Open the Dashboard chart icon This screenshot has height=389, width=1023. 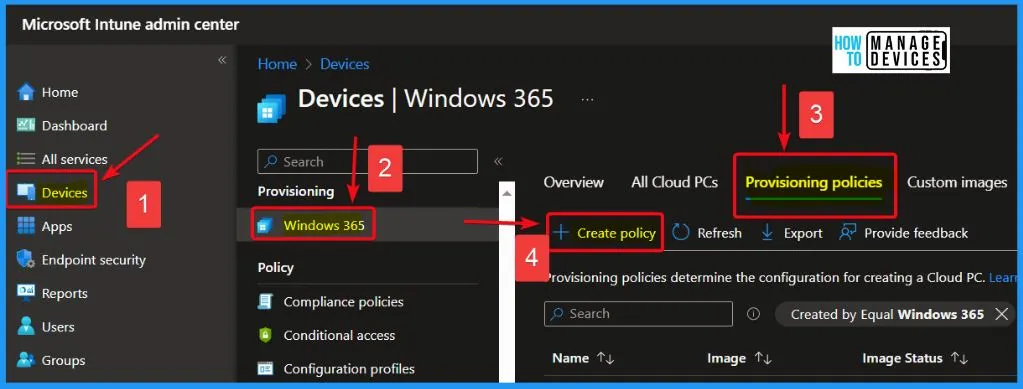[x=25, y=125]
